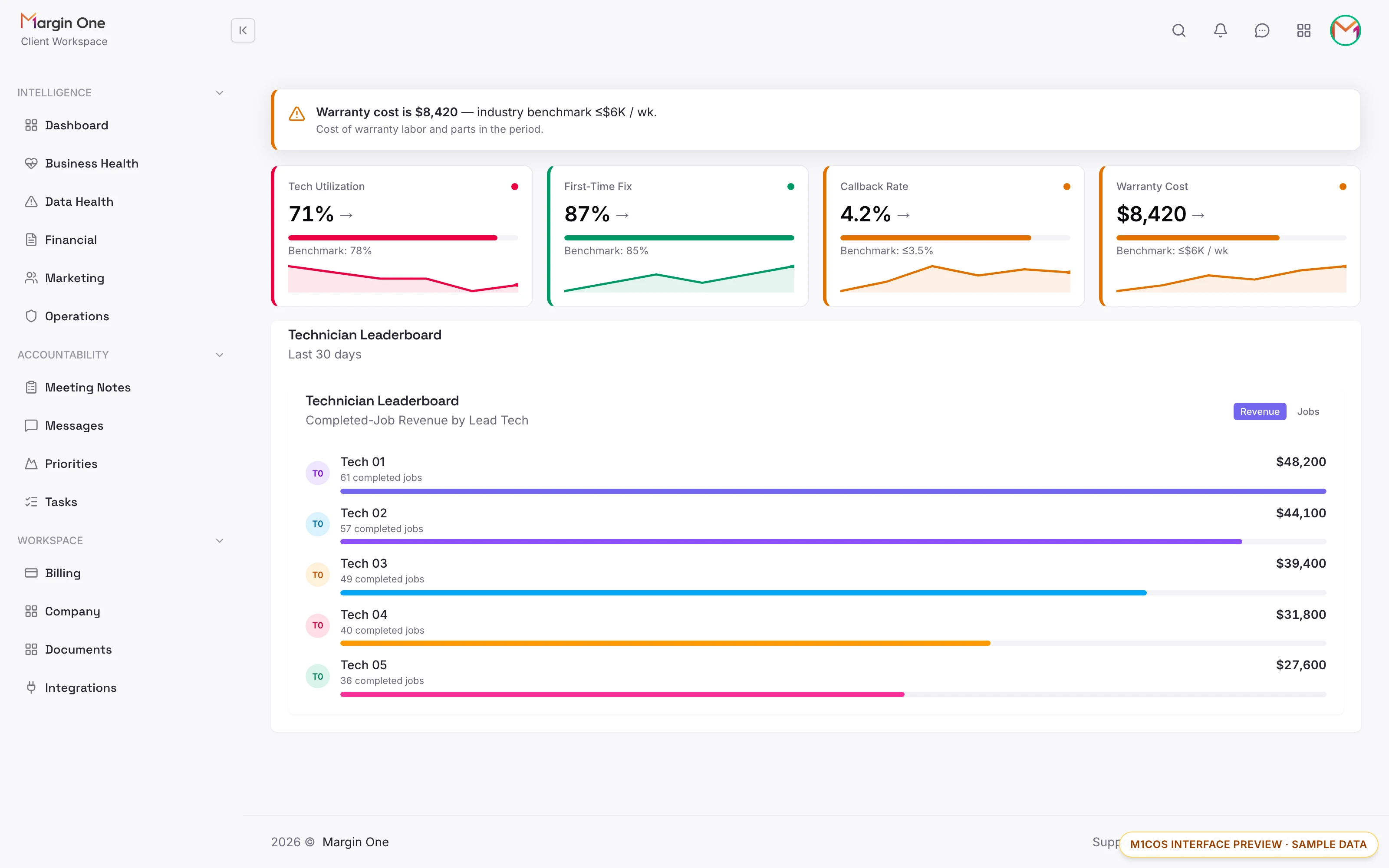Collapse the ACCOUNTABILITY section chevron
The height and width of the screenshot is (868, 1389).
pyautogui.click(x=219, y=355)
